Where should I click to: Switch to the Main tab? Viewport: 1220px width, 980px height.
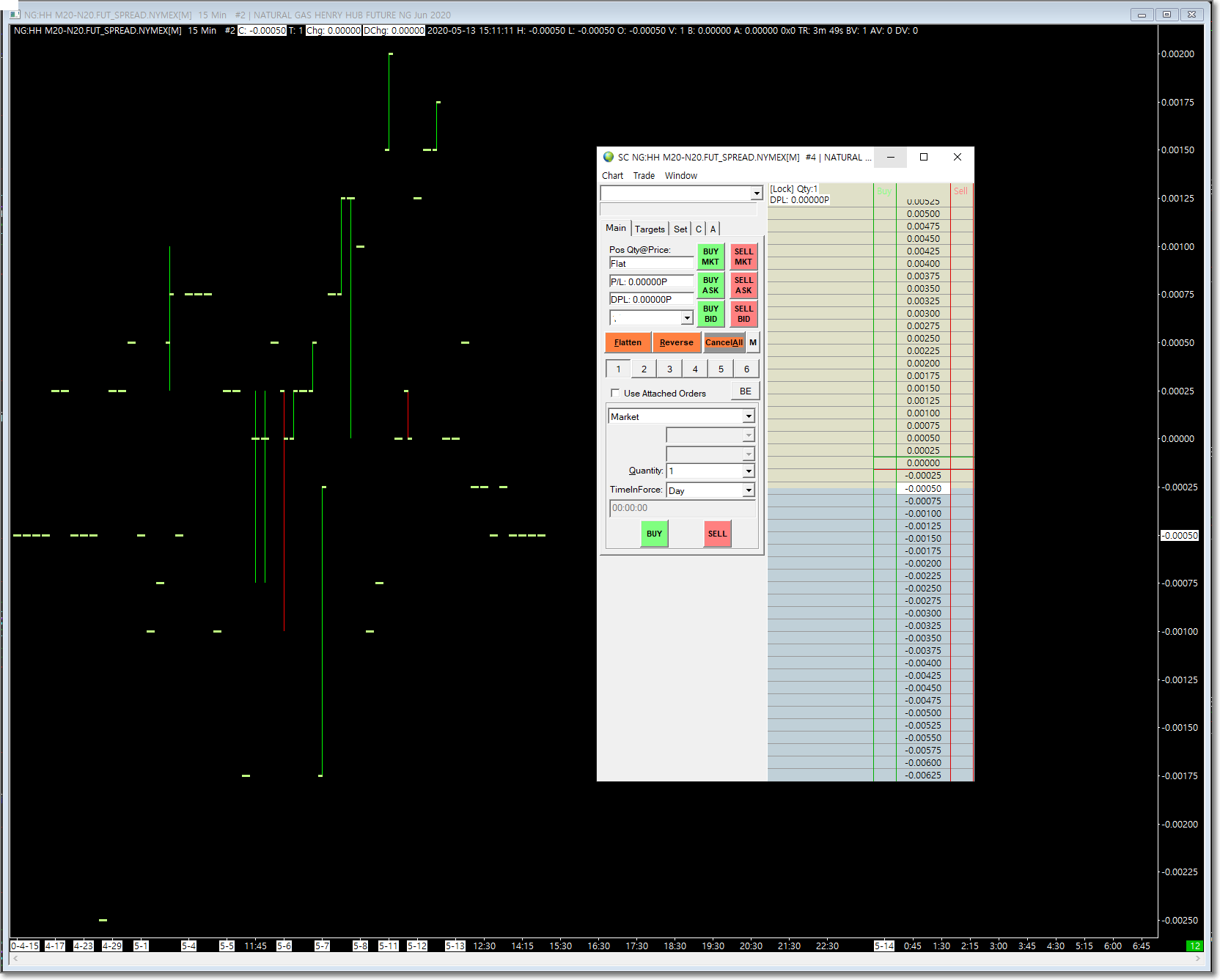point(616,228)
